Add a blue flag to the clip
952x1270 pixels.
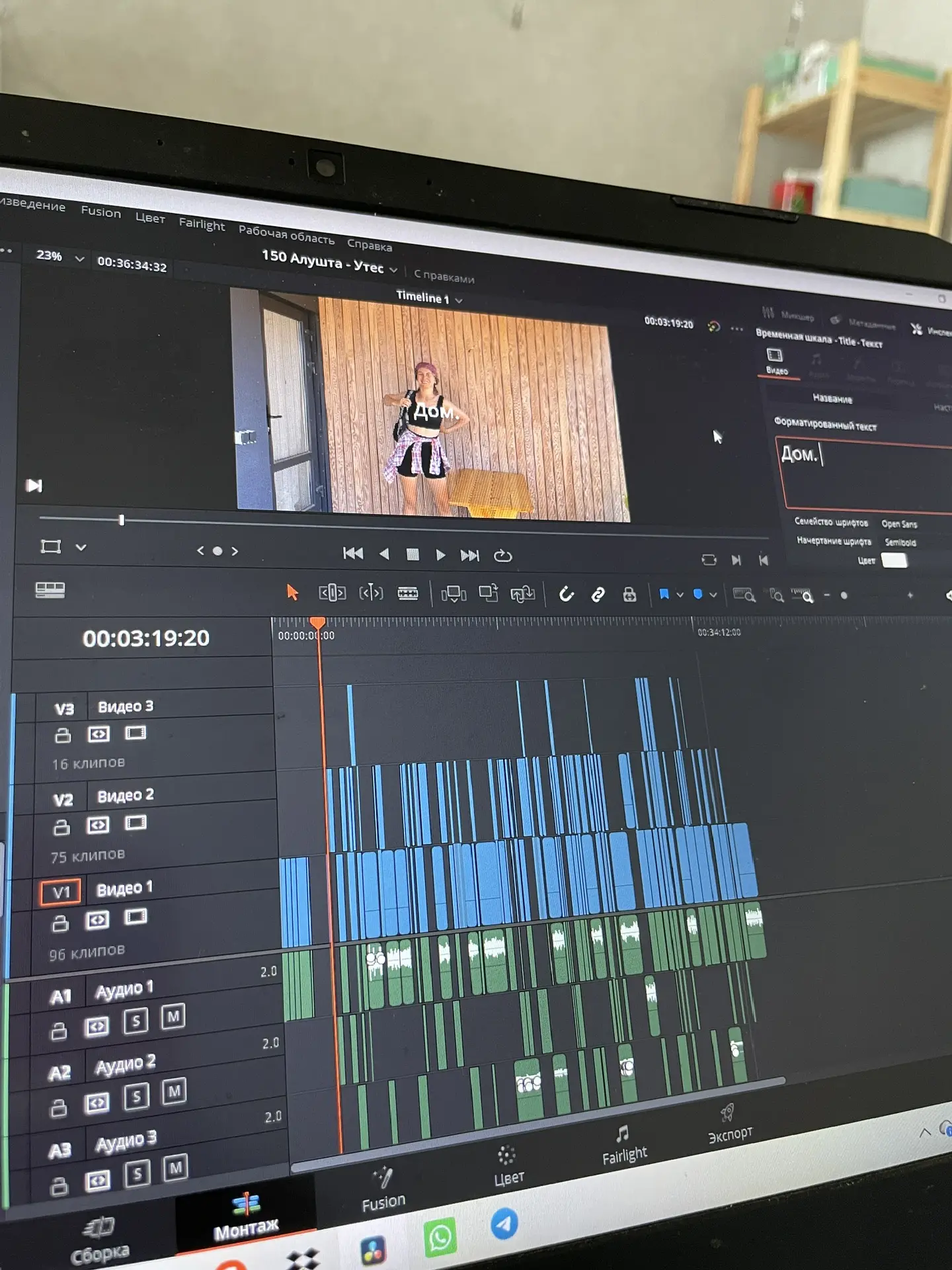tap(664, 595)
